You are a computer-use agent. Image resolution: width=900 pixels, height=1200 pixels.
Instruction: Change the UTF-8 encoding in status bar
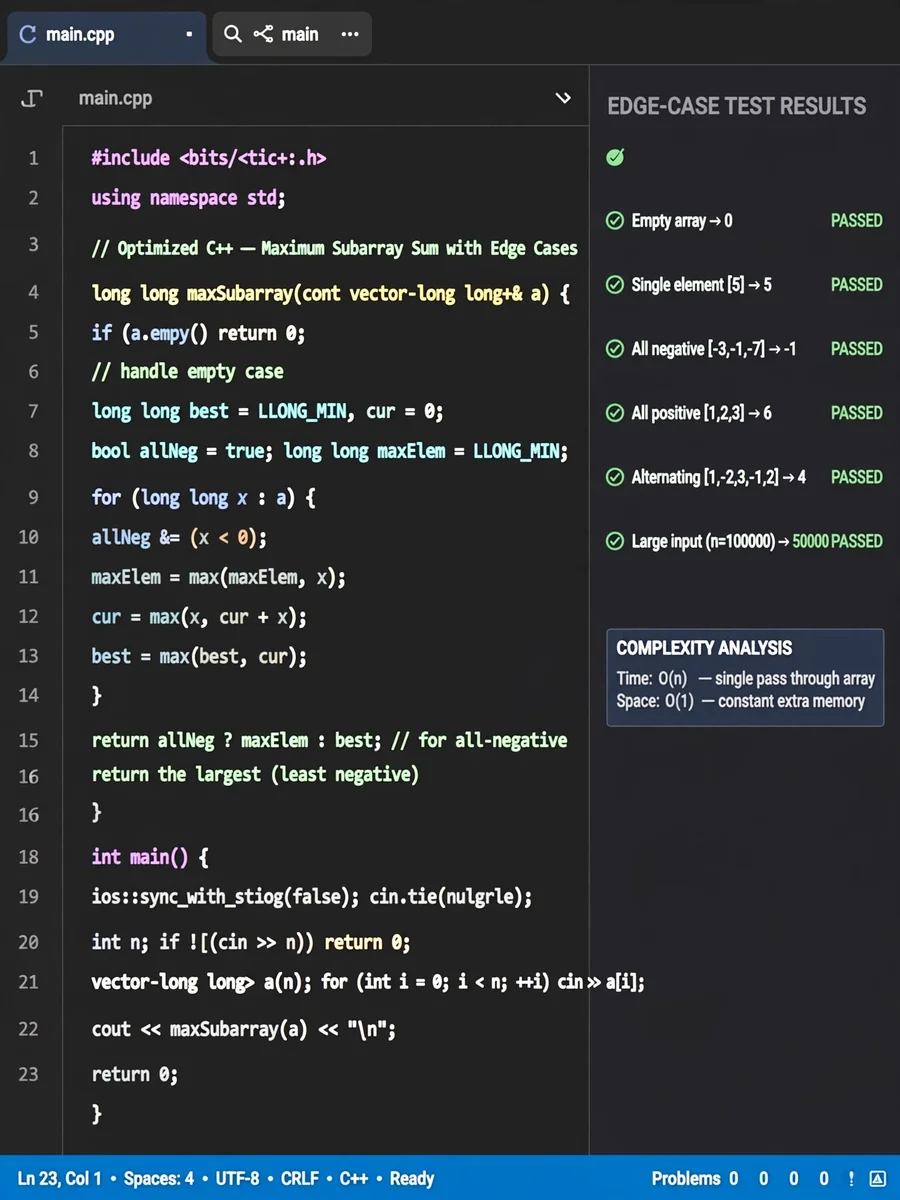click(238, 1178)
